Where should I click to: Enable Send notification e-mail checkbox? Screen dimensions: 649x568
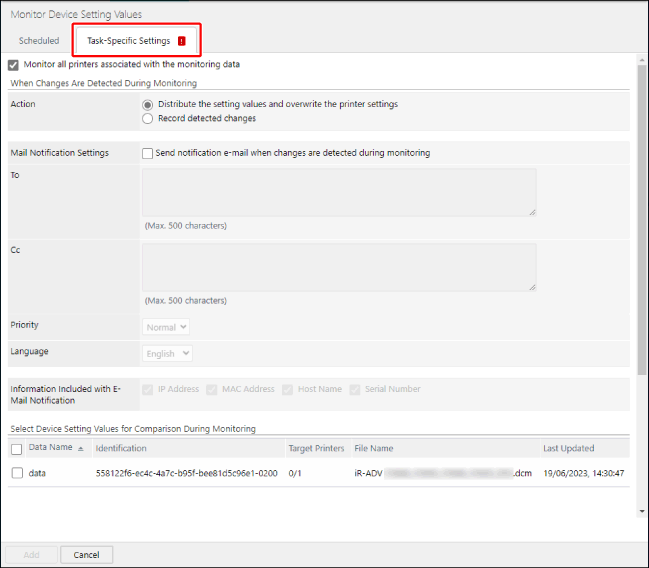pyautogui.click(x=148, y=154)
